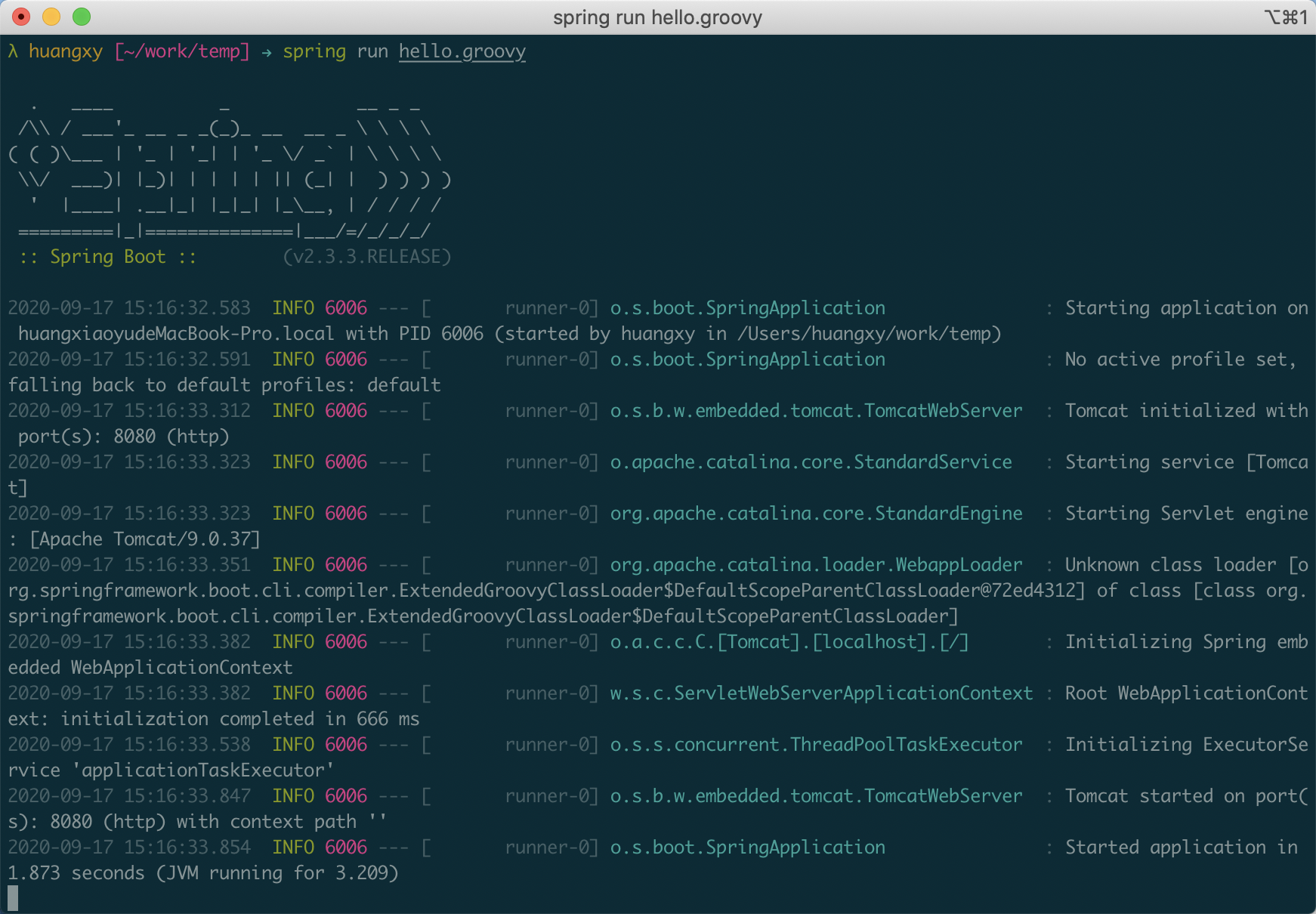1316x914 pixels.
Task: Click 'applicationTaskExecutor' service name
Action: [x=202, y=770]
